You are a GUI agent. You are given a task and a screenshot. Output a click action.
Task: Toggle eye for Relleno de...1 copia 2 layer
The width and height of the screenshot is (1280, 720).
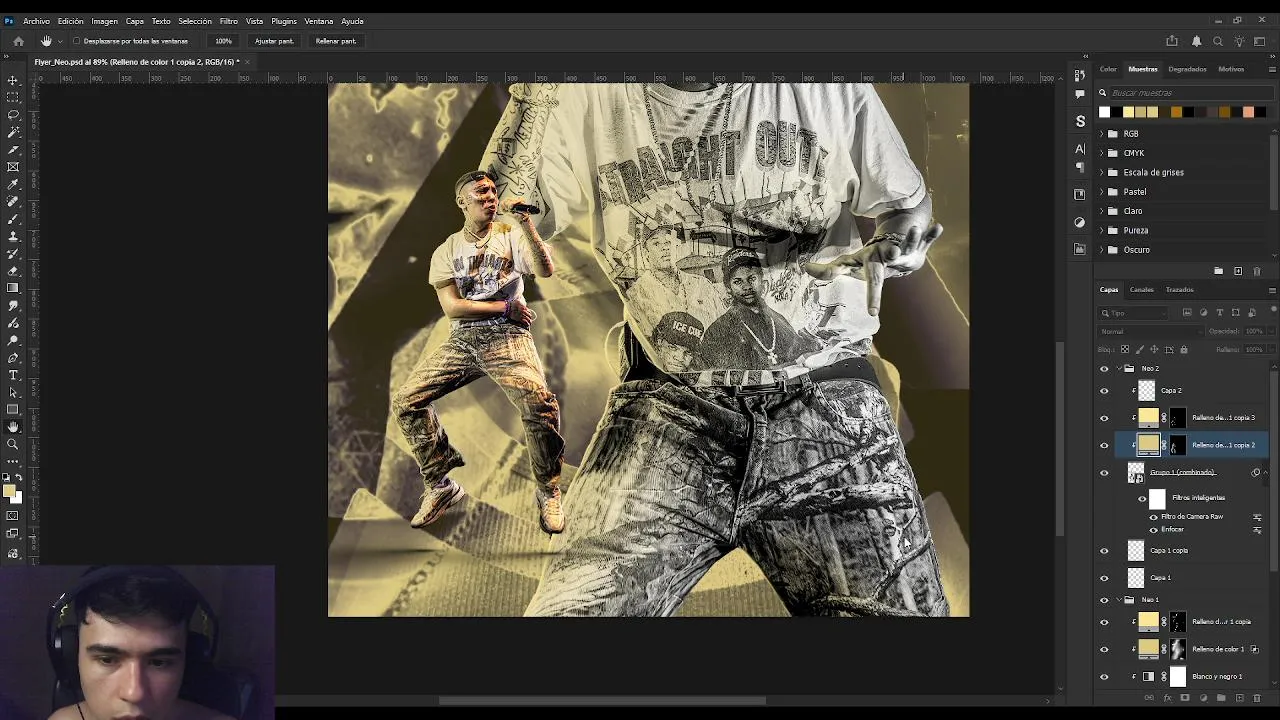coord(1104,445)
